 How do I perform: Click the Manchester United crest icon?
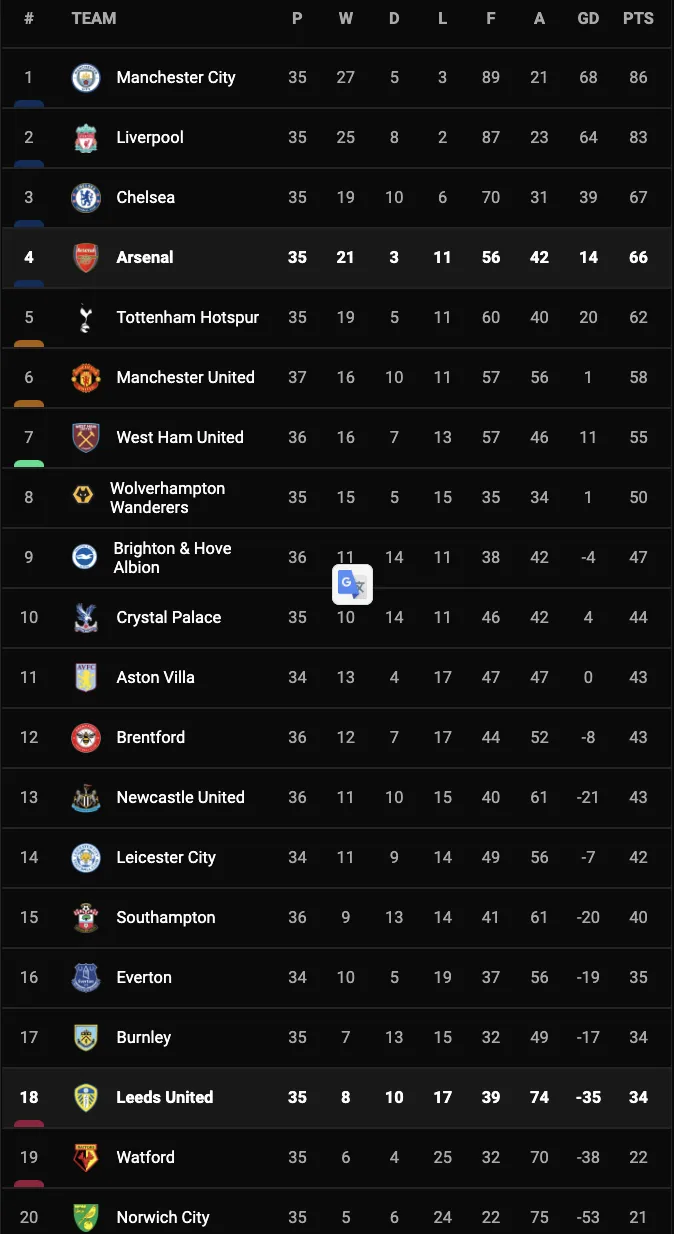86,378
